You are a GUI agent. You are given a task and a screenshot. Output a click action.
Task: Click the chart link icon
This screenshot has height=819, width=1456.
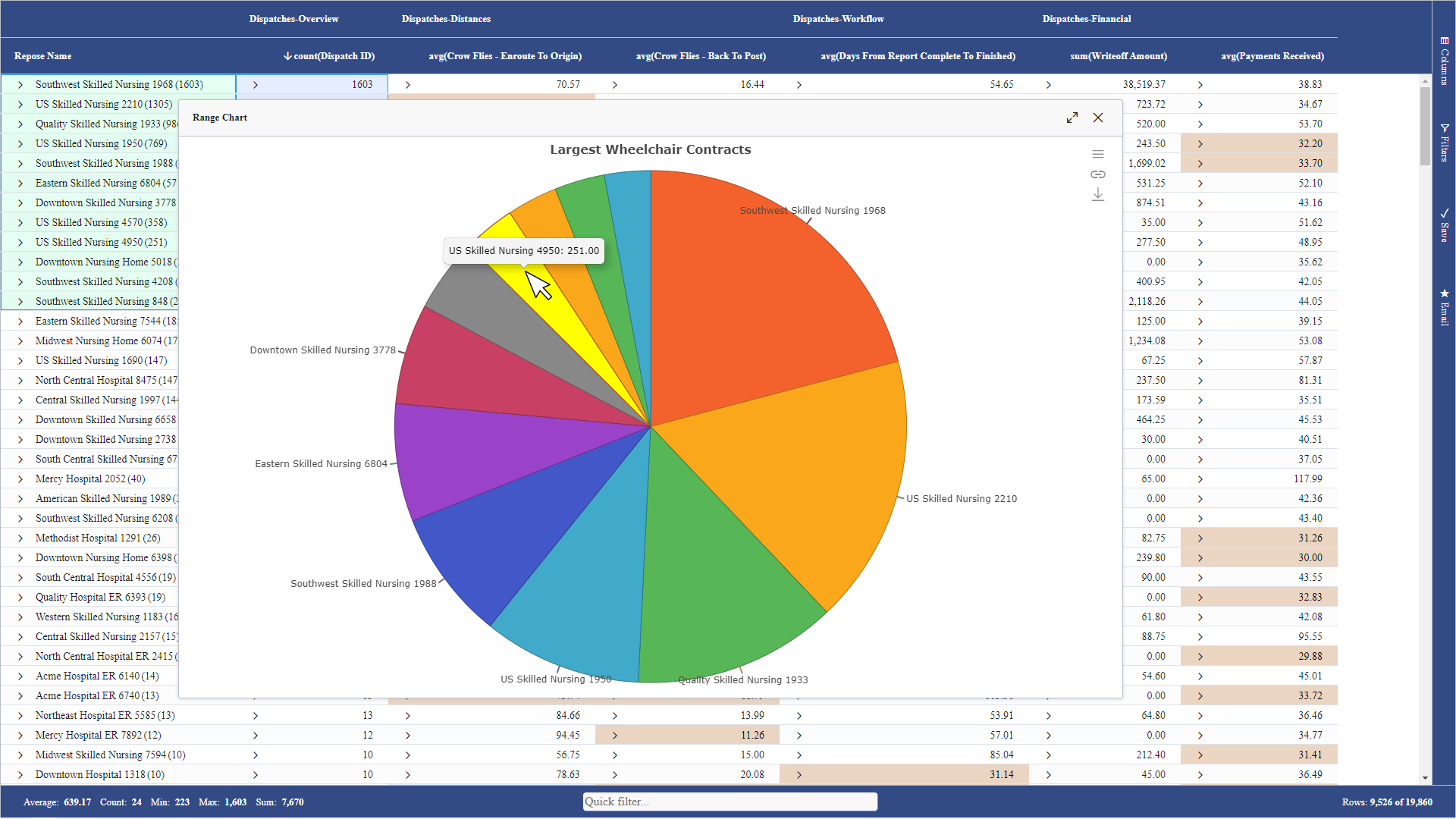point(1097,174)
